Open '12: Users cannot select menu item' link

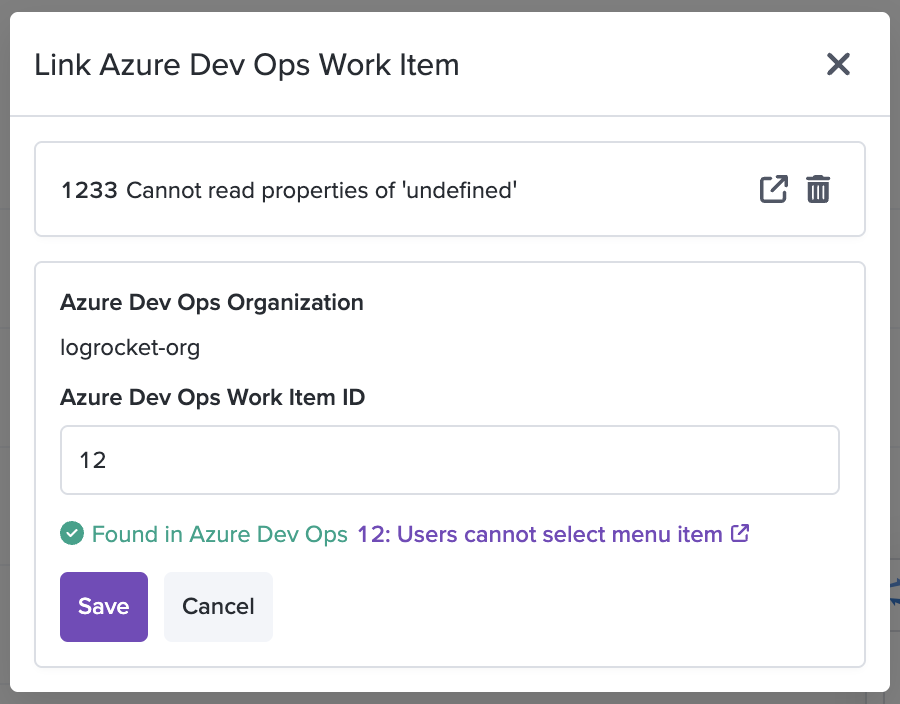[540, 534]
